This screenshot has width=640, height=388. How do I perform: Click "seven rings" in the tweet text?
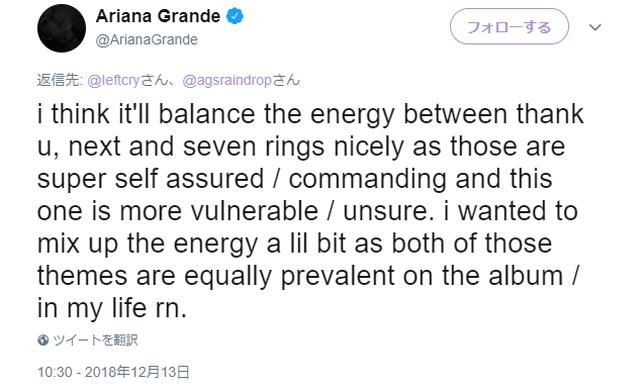coord(253,148)
